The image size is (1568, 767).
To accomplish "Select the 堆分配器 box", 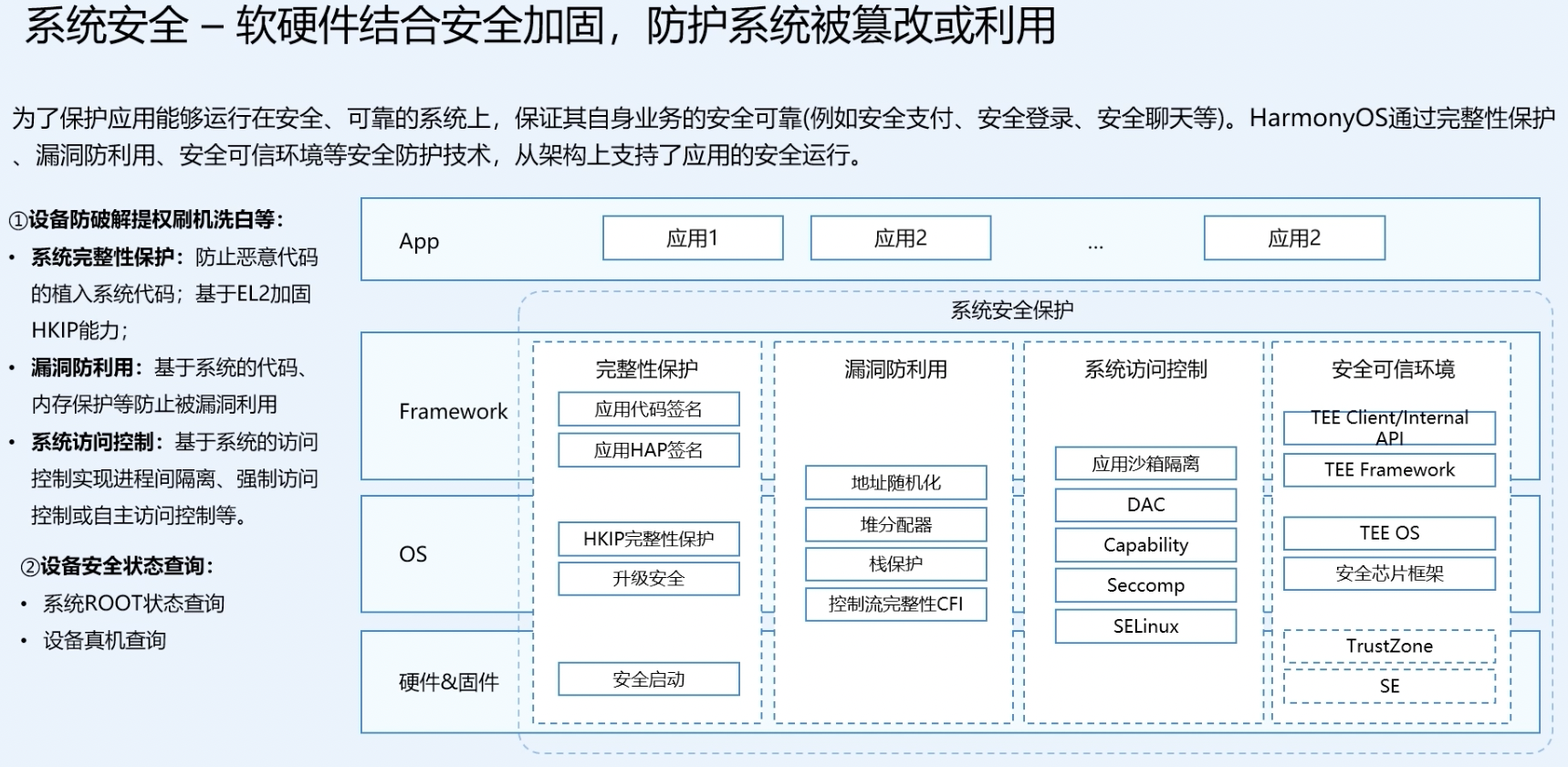I will (x=896, y=524).
